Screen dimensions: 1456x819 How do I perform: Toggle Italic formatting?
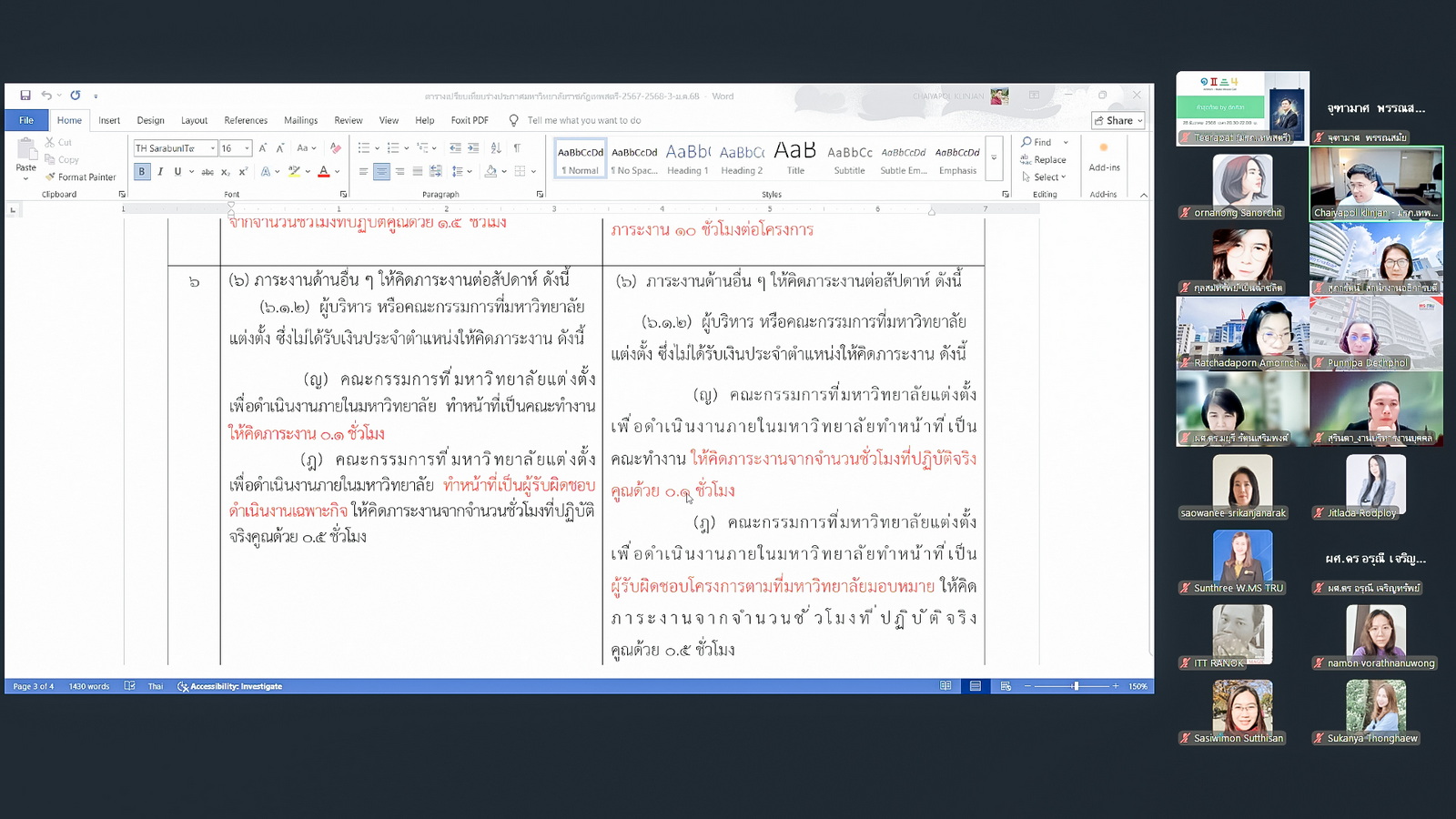pyautogui.click(x=160, y=172)
